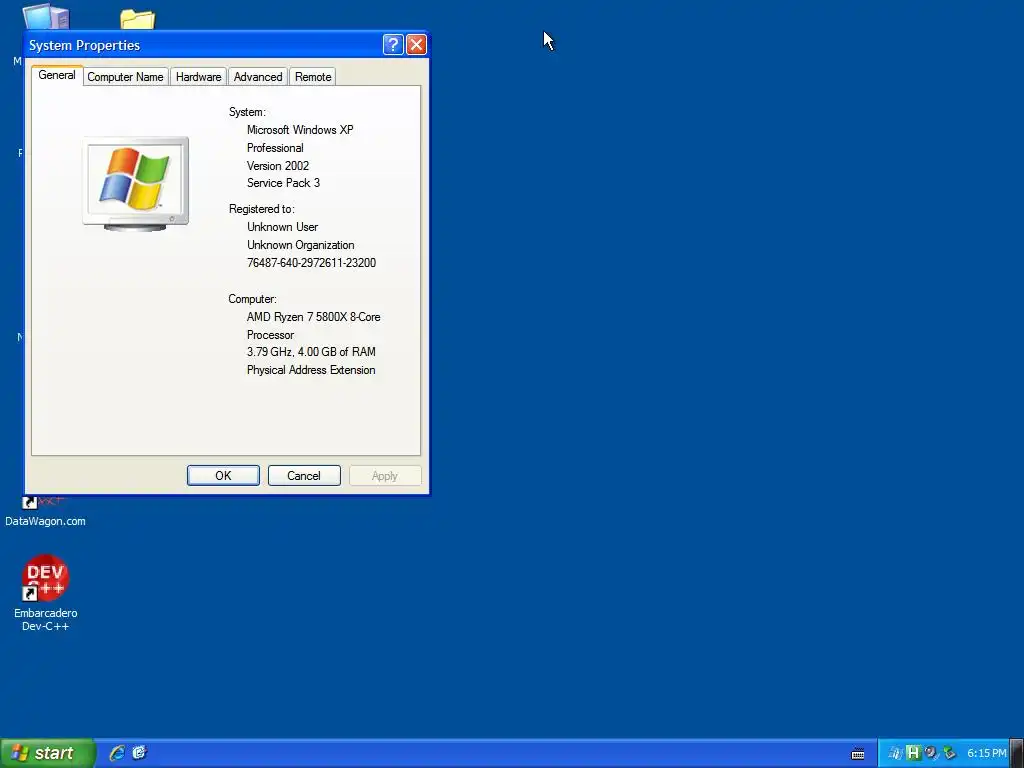This screenshot has height=768, width=1024.
Task: Select the yellow folder icon on desktop
Action: coord(138,19)
